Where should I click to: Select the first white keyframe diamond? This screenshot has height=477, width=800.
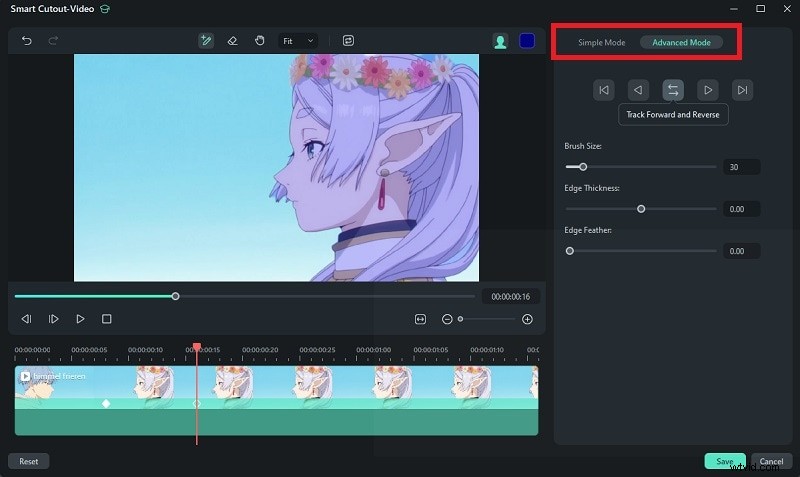(106, 404)
